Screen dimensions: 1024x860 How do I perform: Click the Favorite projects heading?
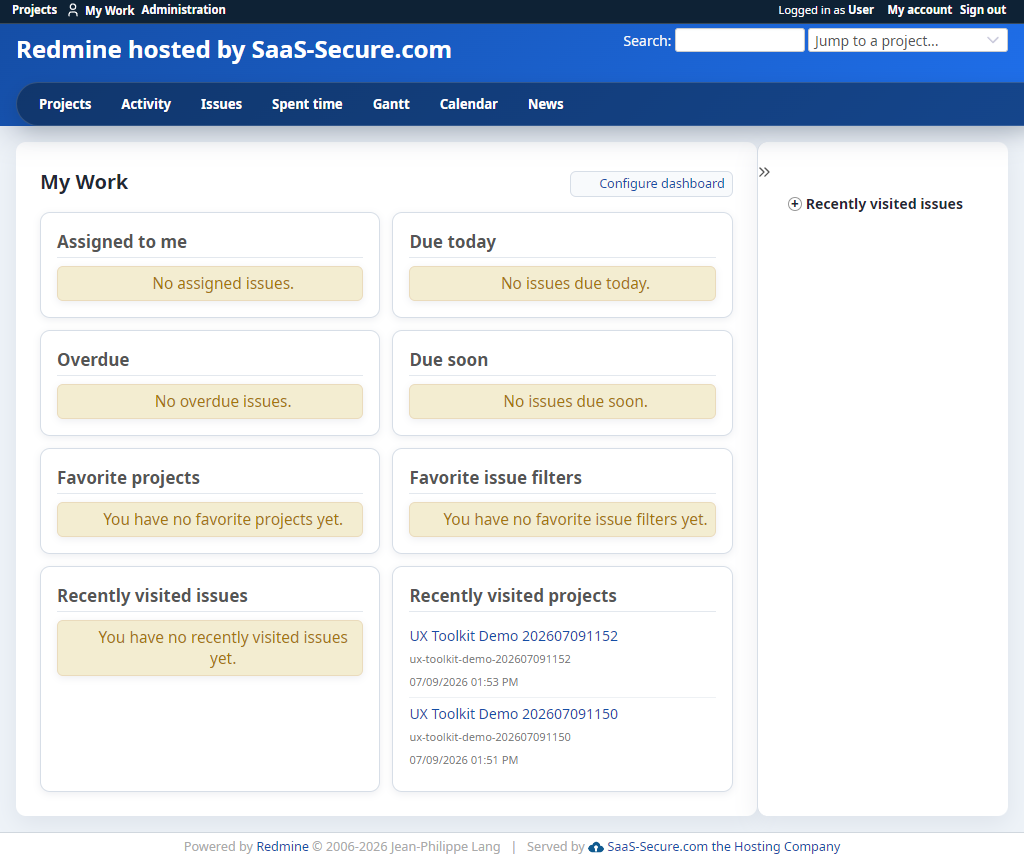[129, 478]
